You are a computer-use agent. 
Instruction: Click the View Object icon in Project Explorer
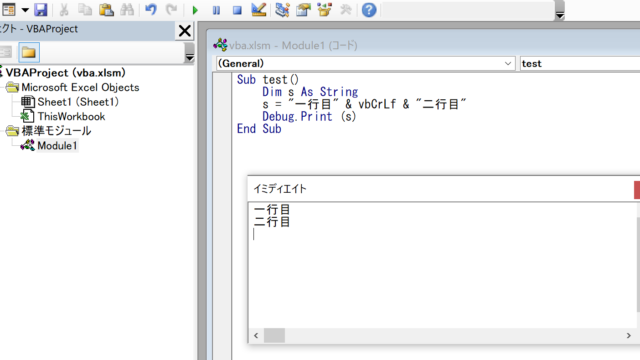pyautogui.click(x=6, y=52)
